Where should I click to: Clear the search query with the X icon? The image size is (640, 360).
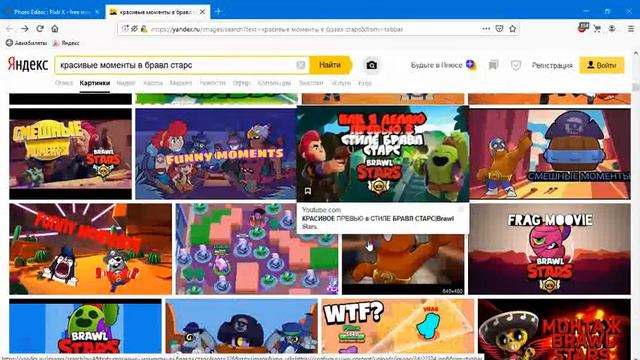tap(300, 65)
